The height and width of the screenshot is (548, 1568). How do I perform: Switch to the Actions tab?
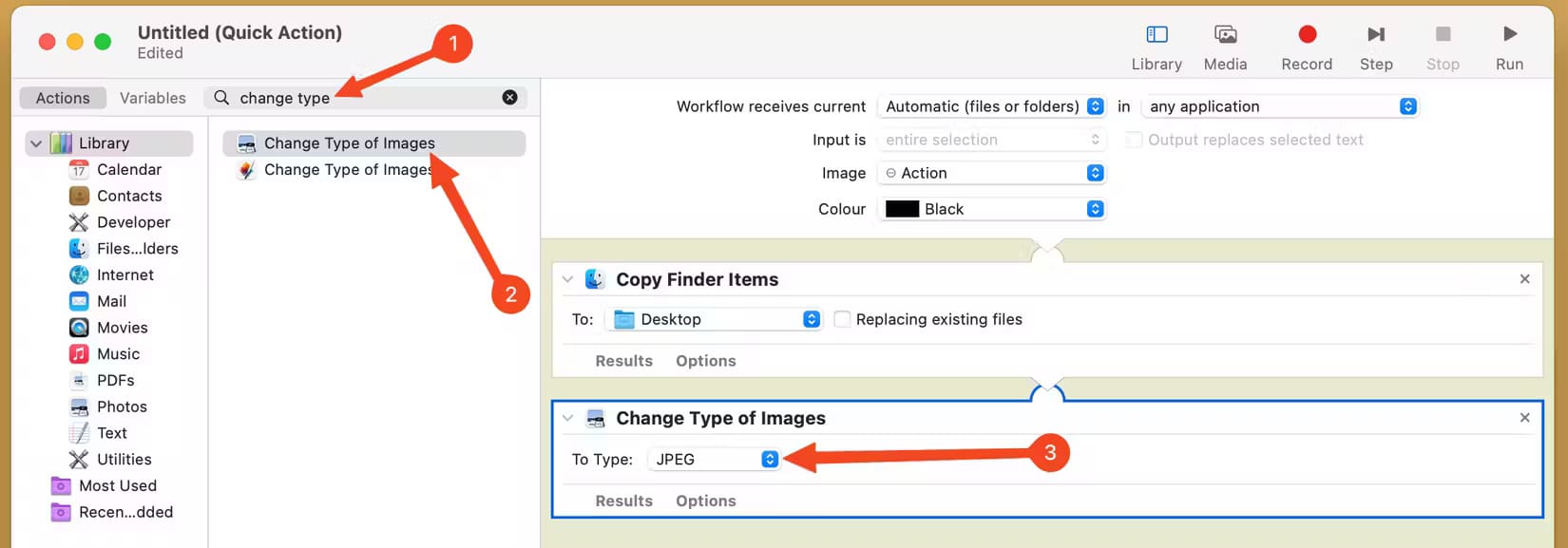(63, 99)
